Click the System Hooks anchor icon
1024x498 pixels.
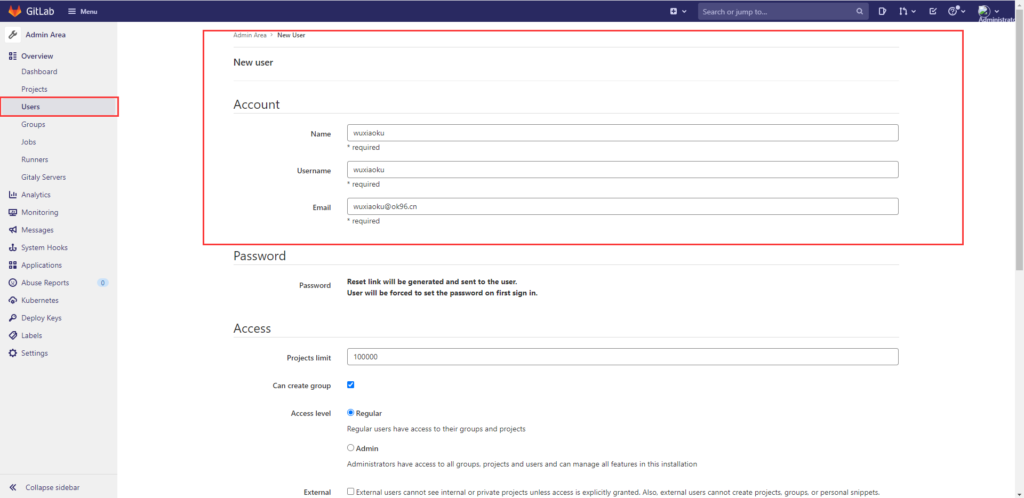click(12, 247)
